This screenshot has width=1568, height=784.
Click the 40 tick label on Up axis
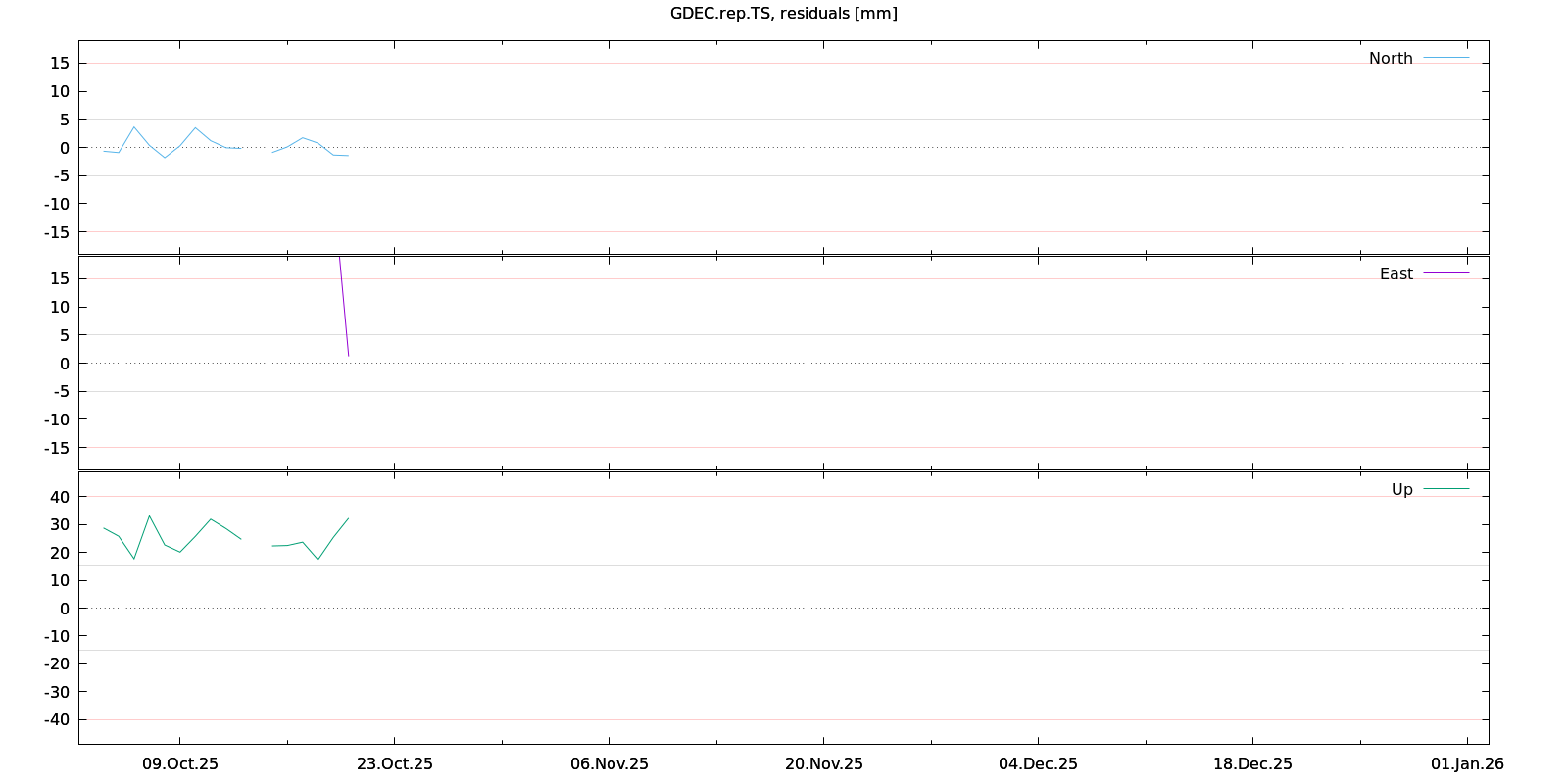[60, 497]
